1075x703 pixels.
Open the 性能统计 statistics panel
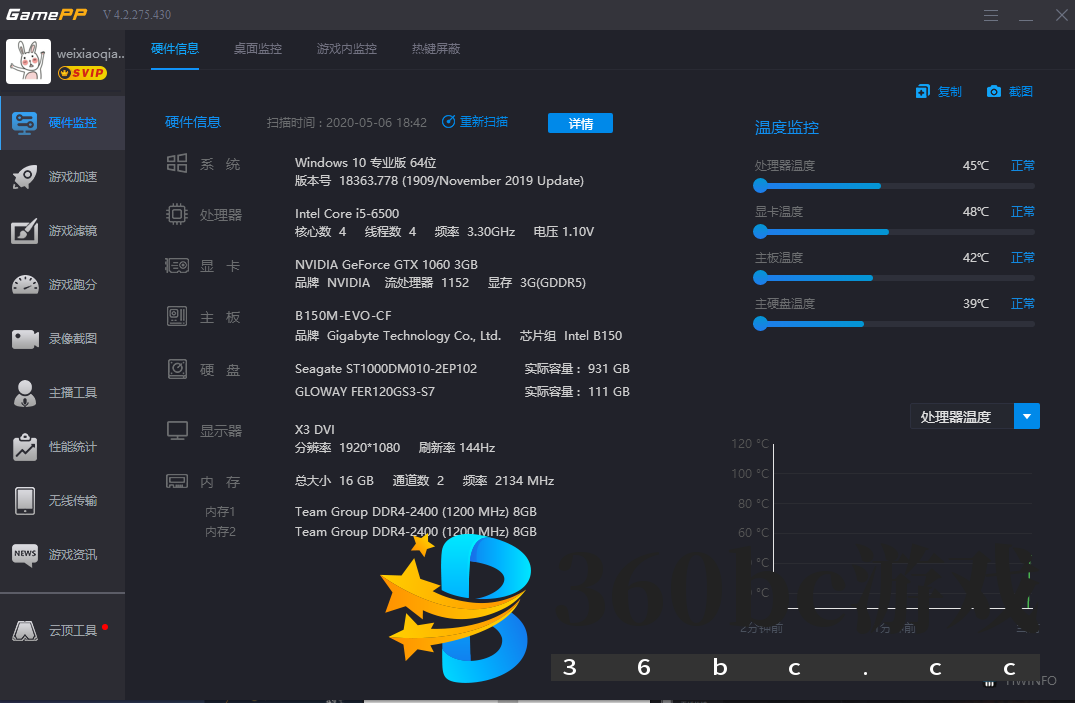point(62,447)
